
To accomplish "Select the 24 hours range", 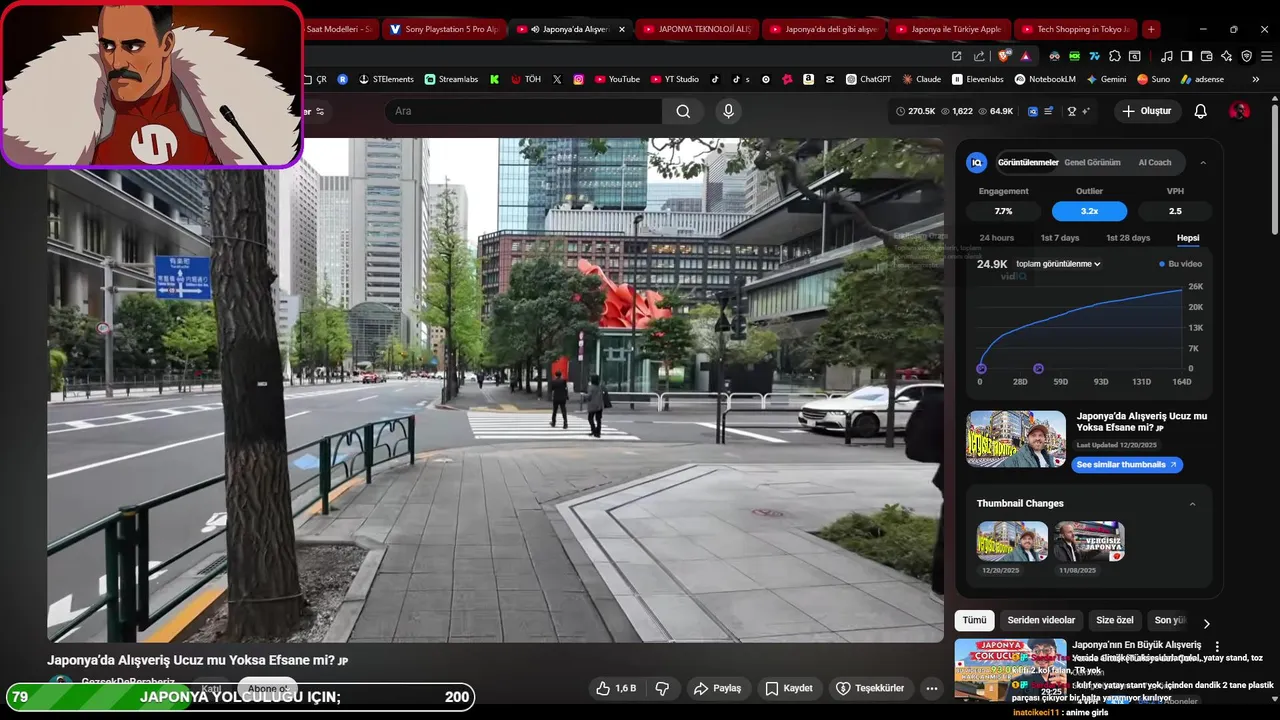I will click(996, 238).
